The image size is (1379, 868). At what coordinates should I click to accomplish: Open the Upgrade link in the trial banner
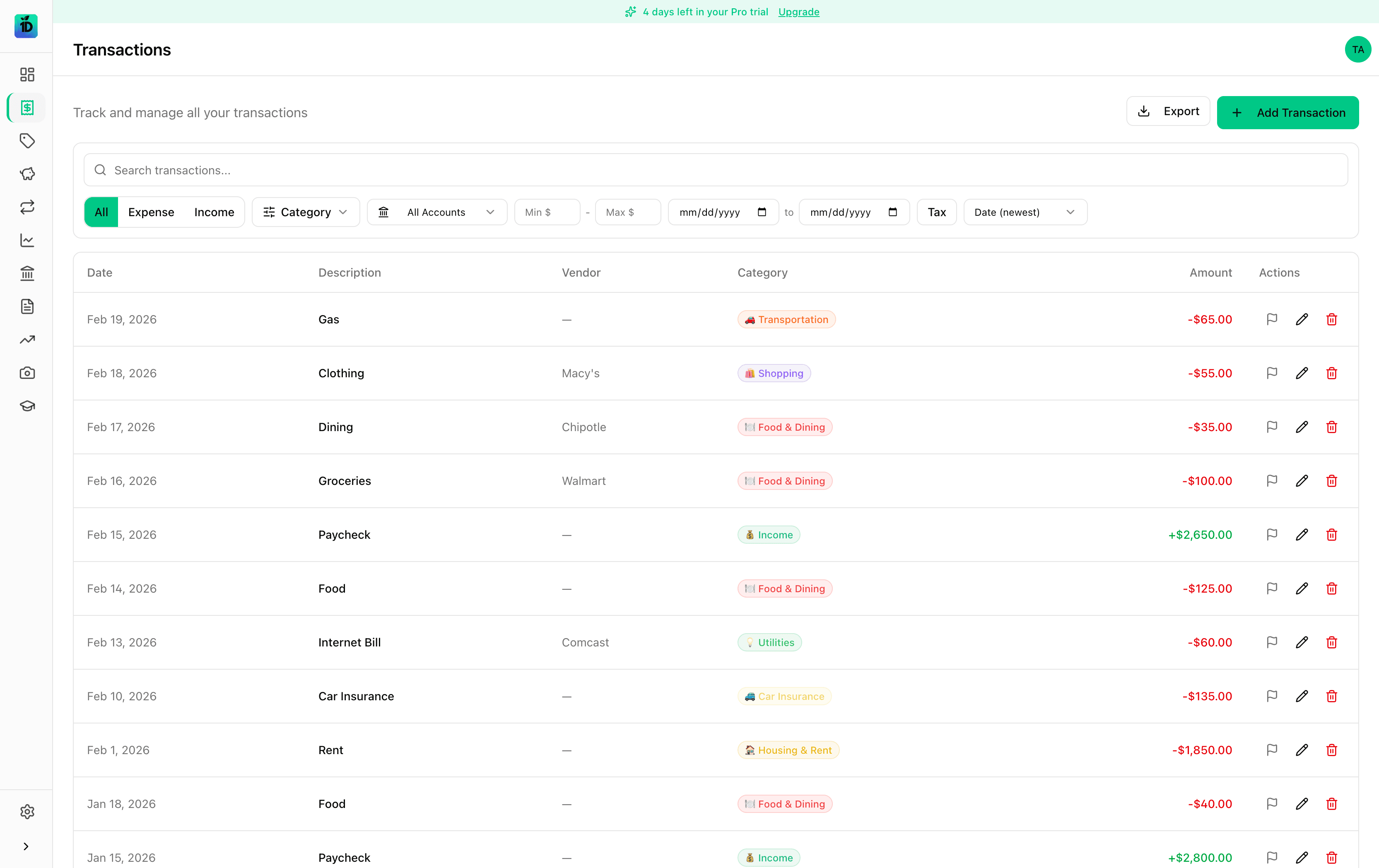pyautogui.click(x=798, y=12)
